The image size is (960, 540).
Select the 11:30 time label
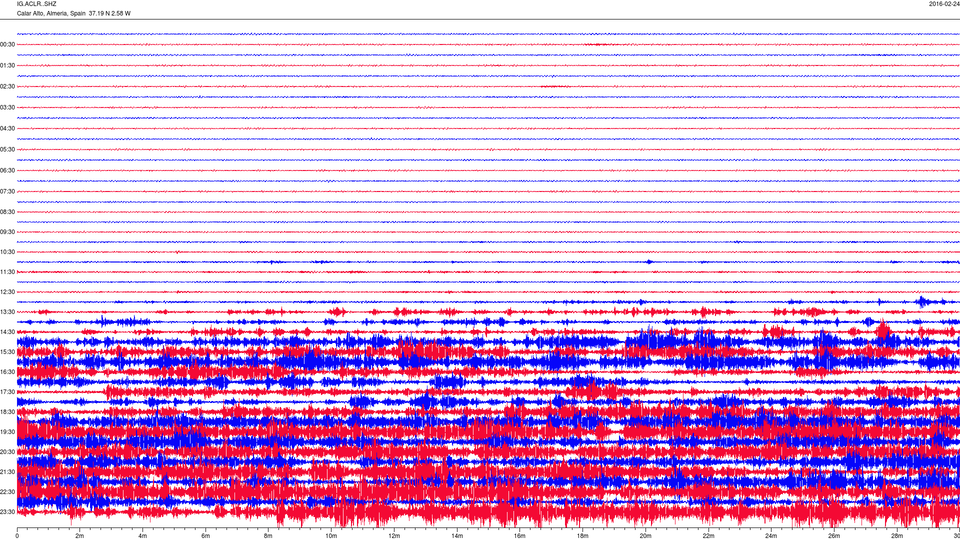point(7,272)
